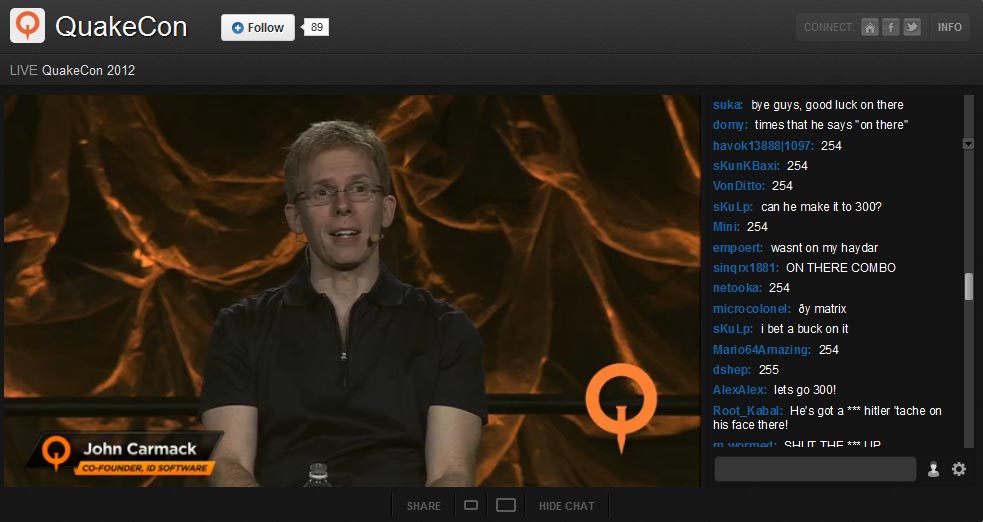This screenshot has height=522, width=983.
Task: Click the follower count badge showing 89
Action: tap(316, 28)
